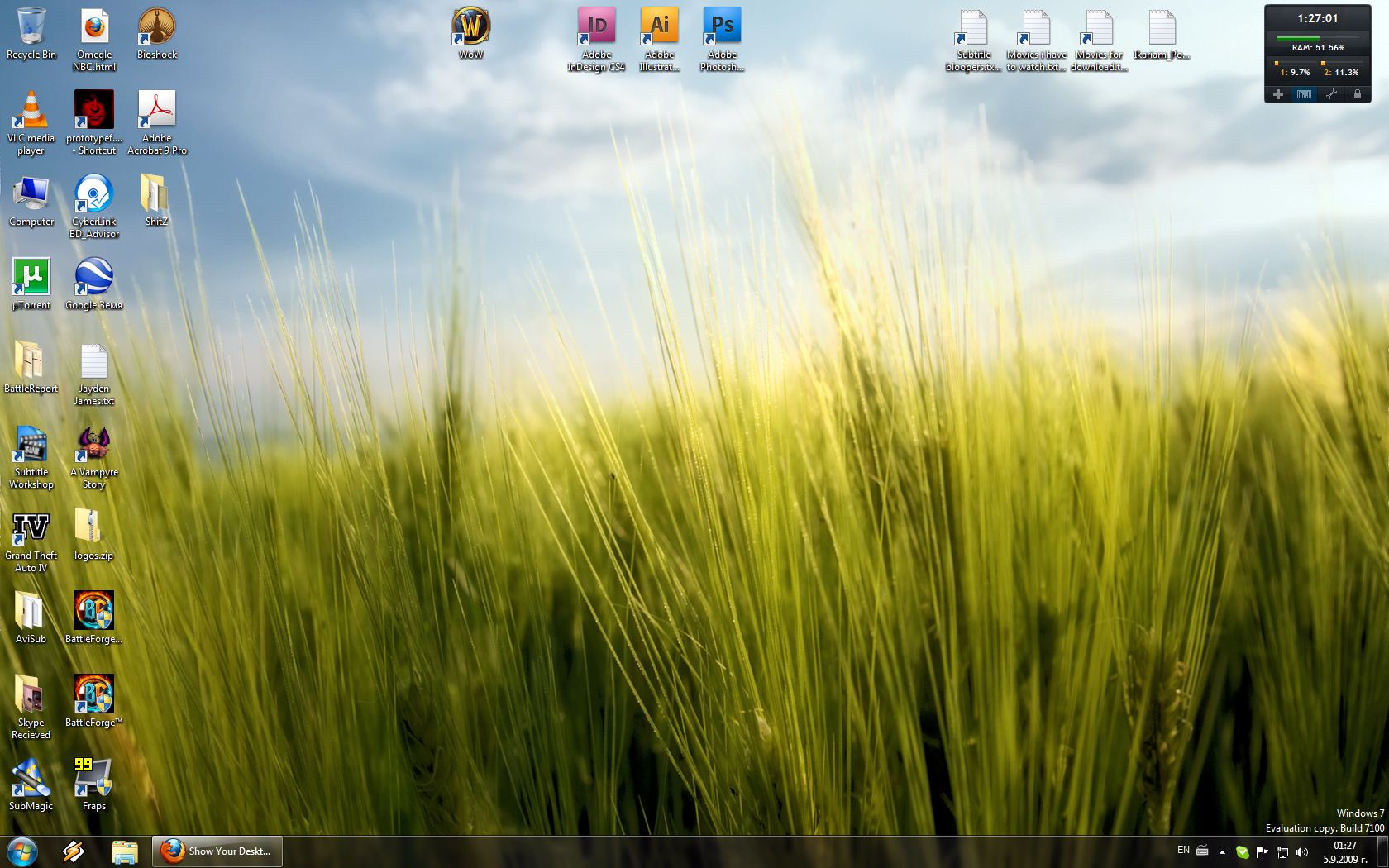Expand hidden system tray icons arrow
1389x868 pixels.
click(x=1222, y=851)
